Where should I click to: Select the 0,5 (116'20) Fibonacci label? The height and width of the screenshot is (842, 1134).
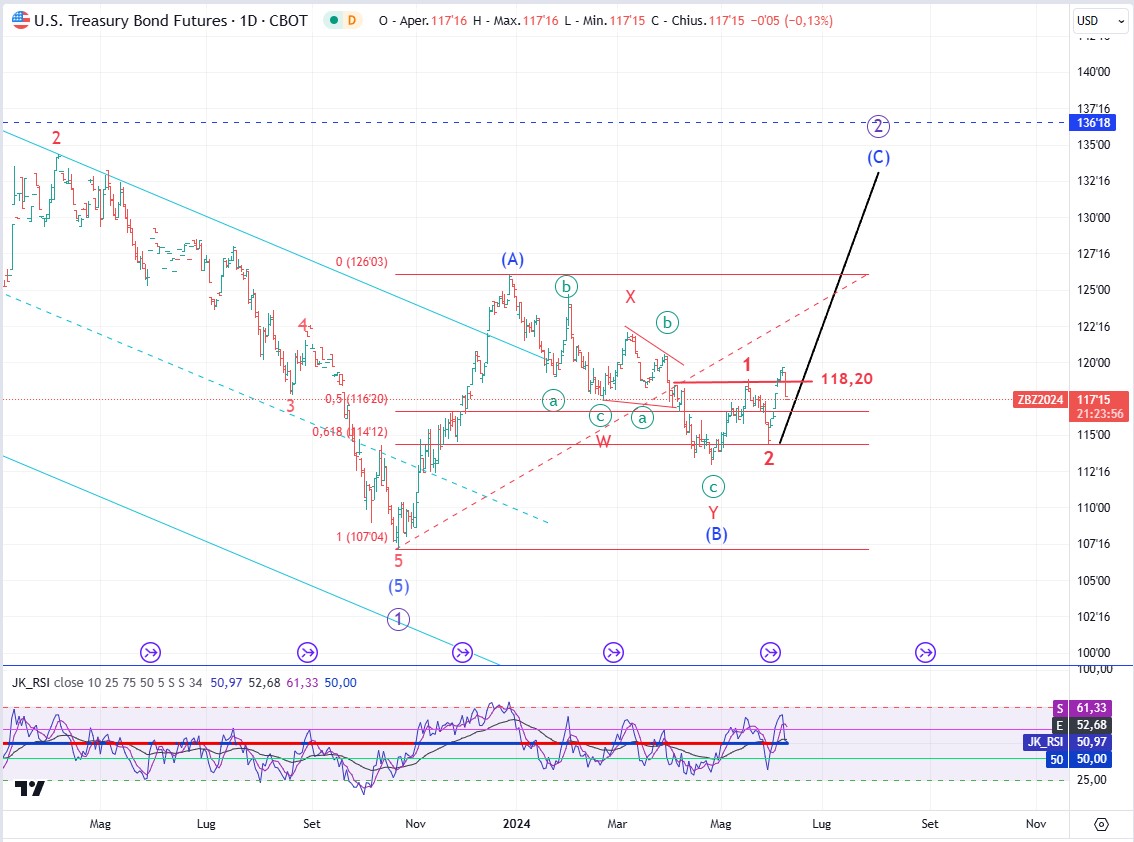[x=356, y=399]
